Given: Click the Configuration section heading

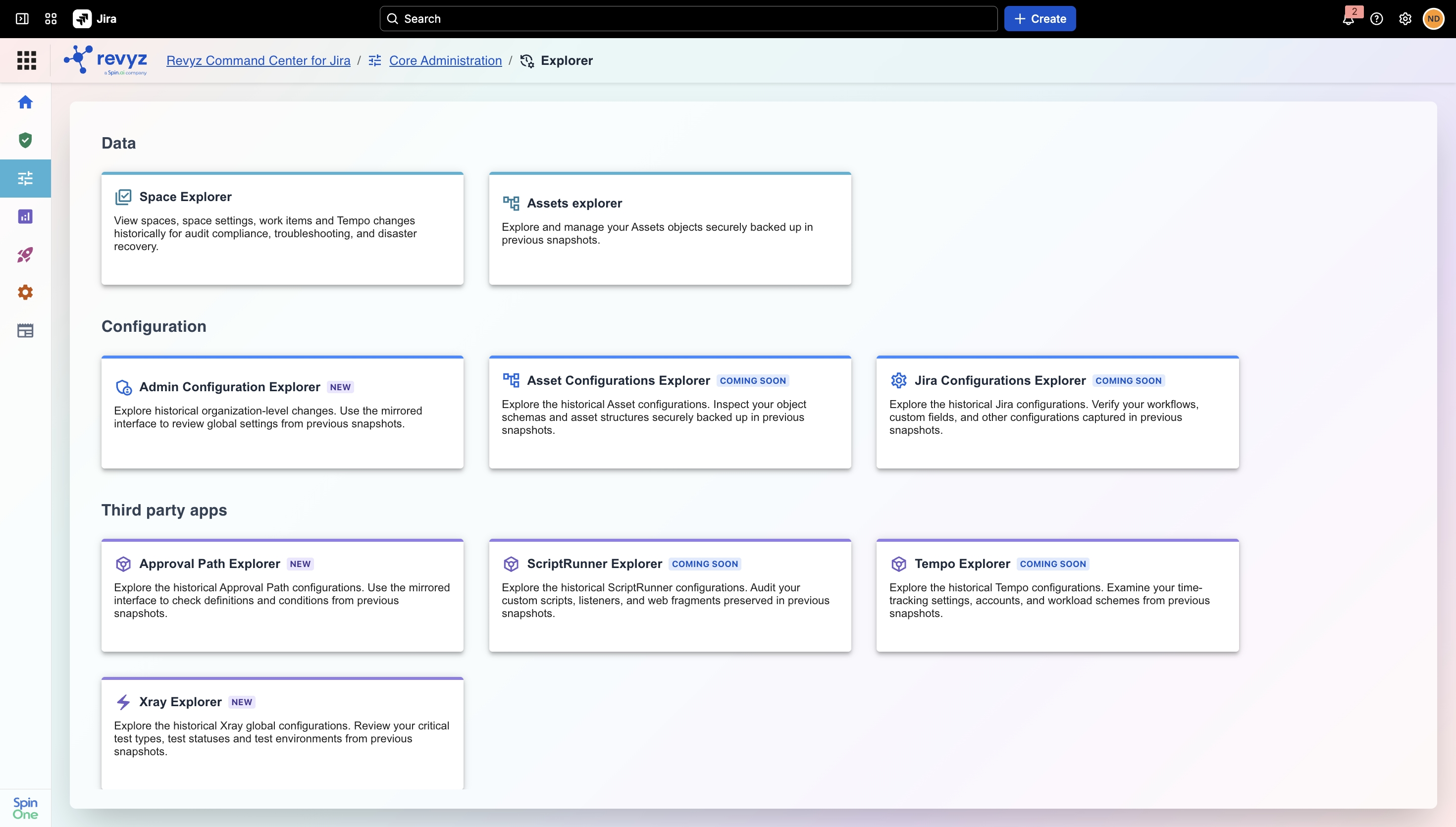Looking at the screenshot, I should click(154, 327).
